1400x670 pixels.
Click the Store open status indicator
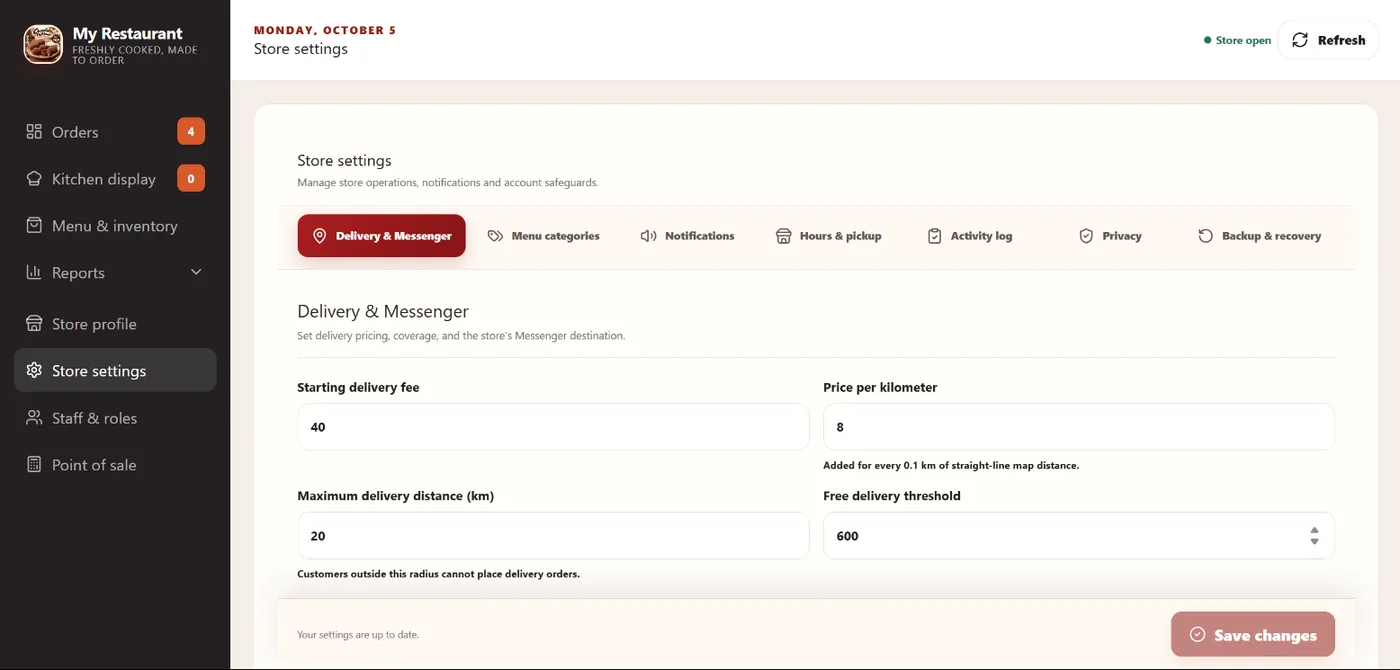click(1238, 40)
